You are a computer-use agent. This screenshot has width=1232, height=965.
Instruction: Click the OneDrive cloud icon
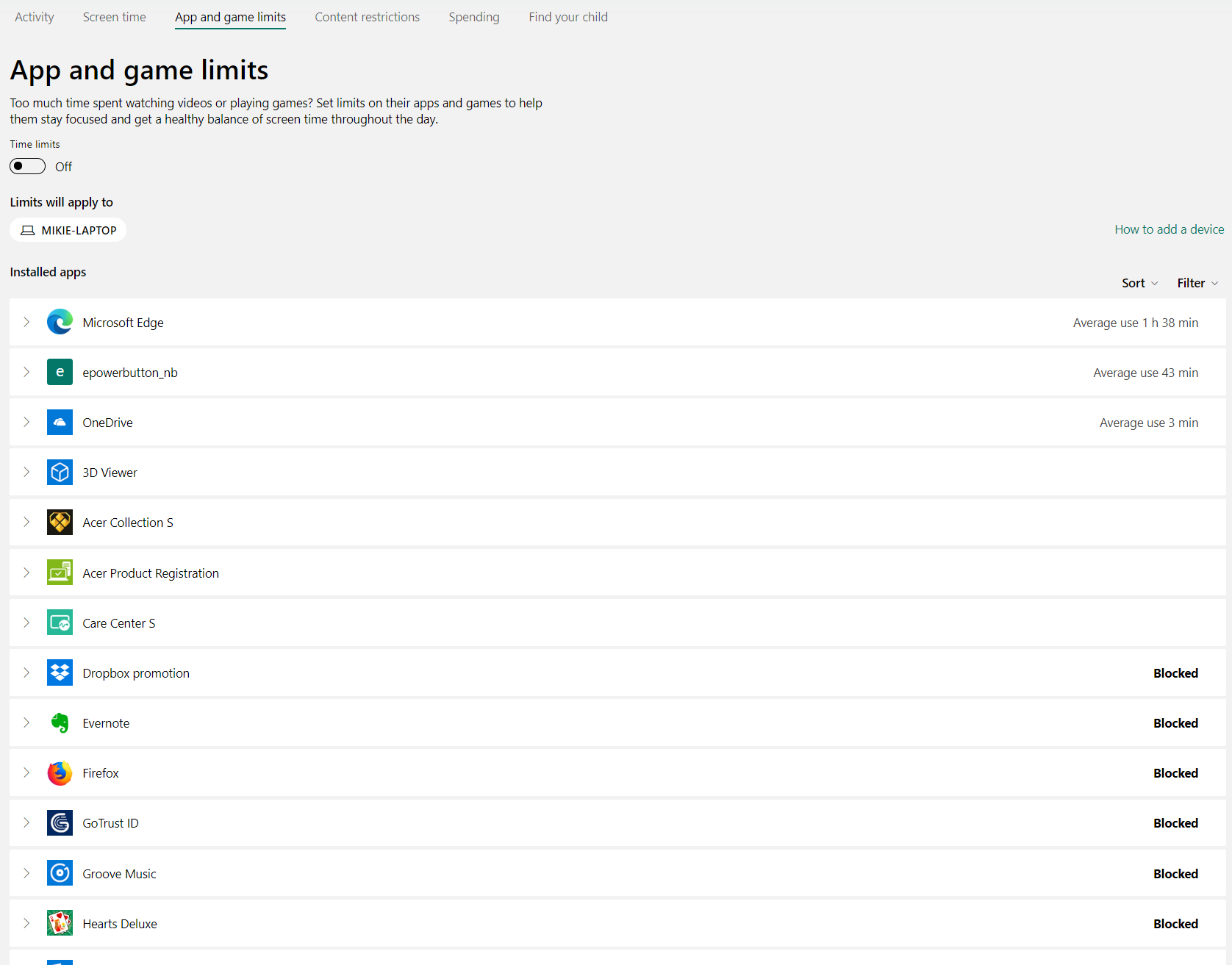[60, 422]
